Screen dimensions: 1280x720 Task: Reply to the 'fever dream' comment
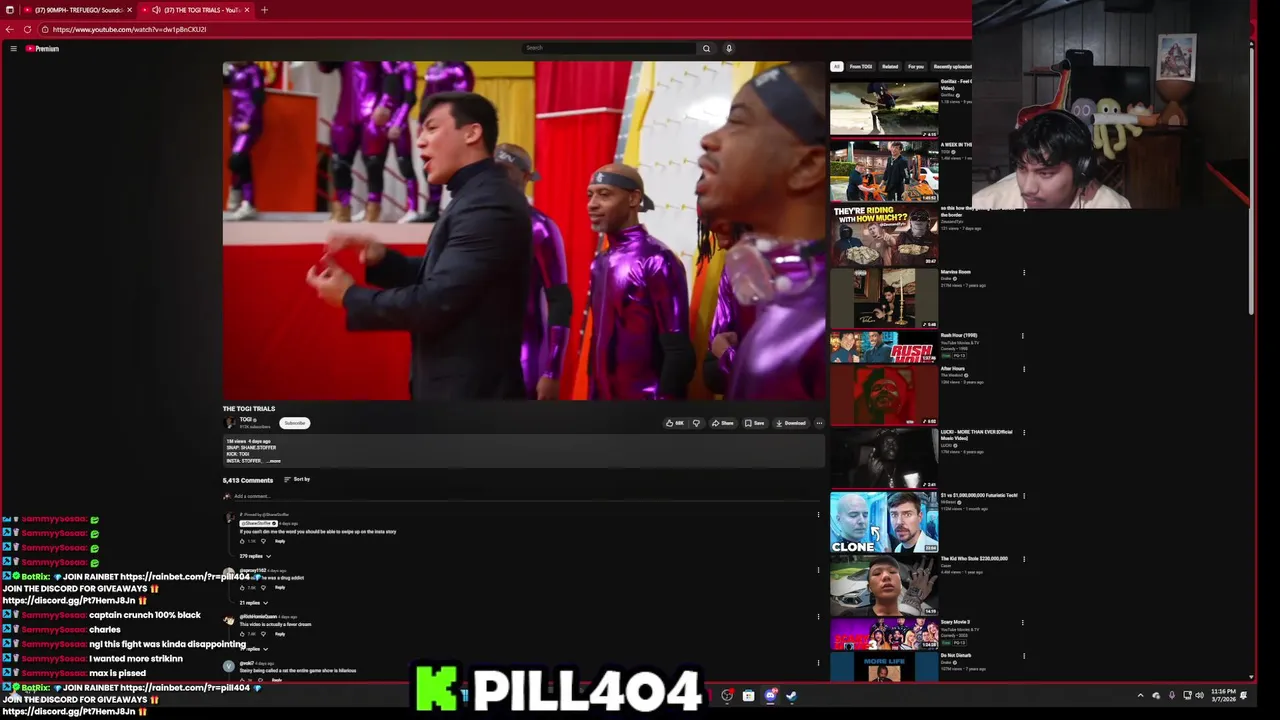tap(280, 634)
